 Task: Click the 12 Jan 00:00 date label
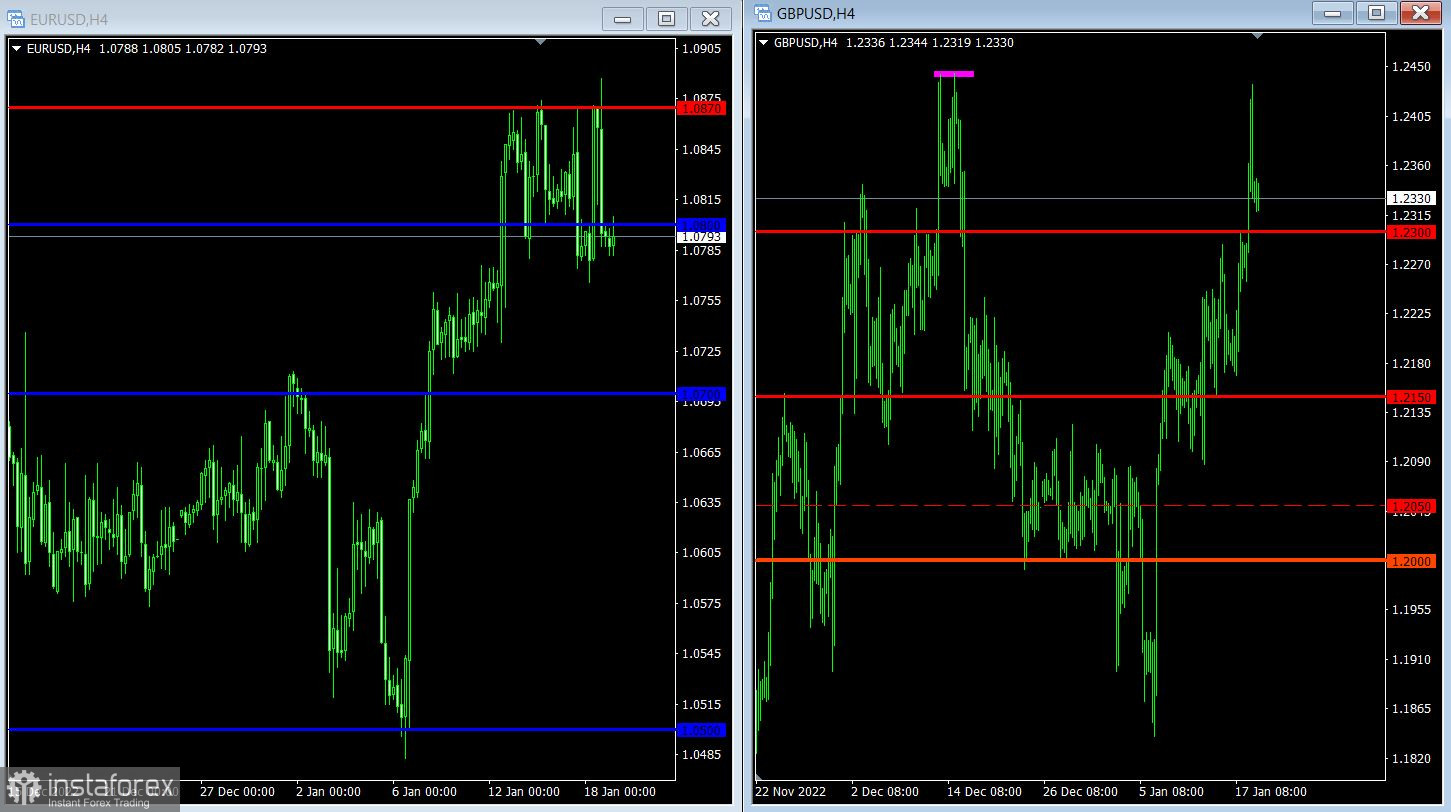point(523,792)
